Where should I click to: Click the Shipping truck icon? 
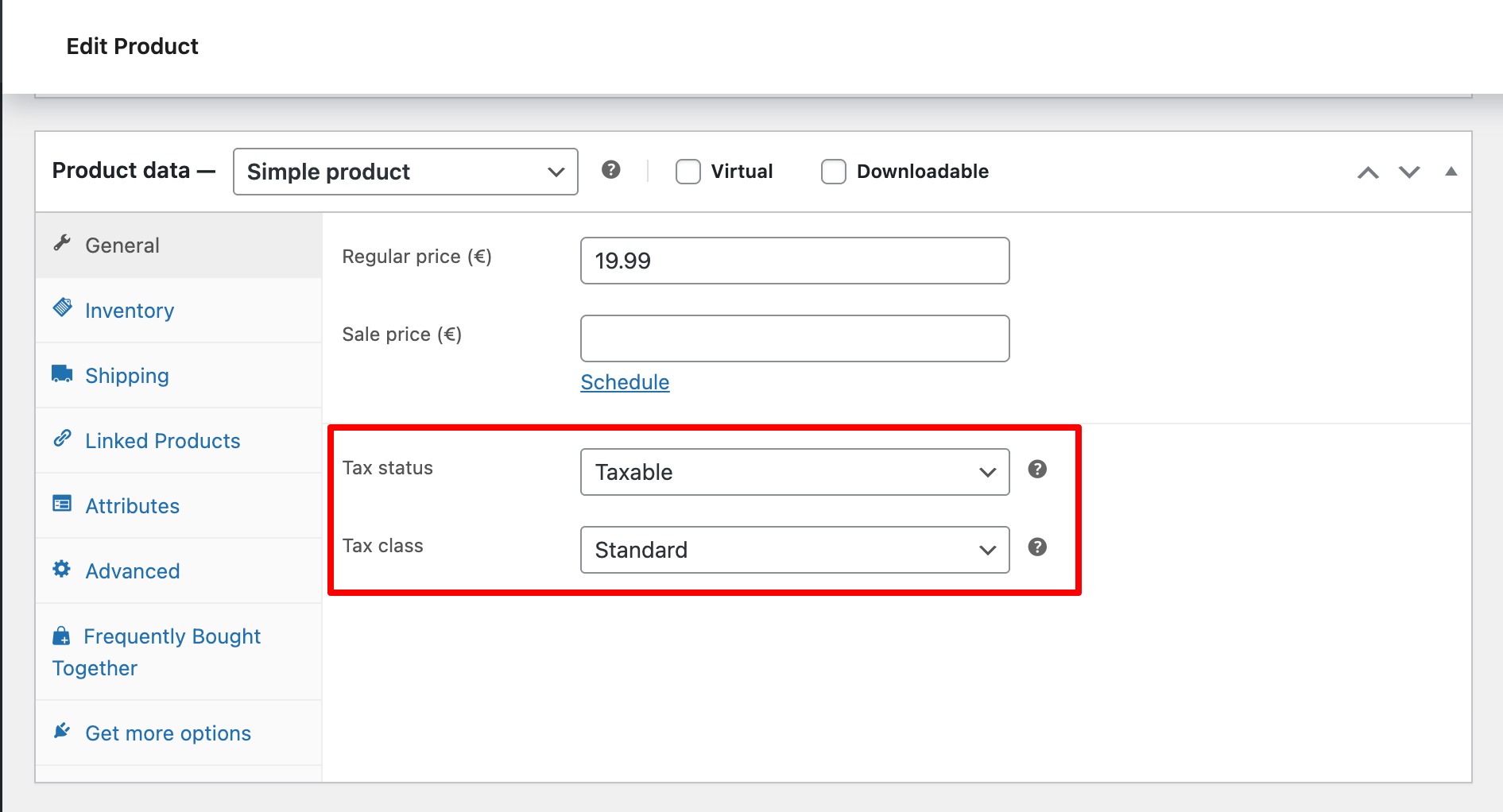pos(62,373)
